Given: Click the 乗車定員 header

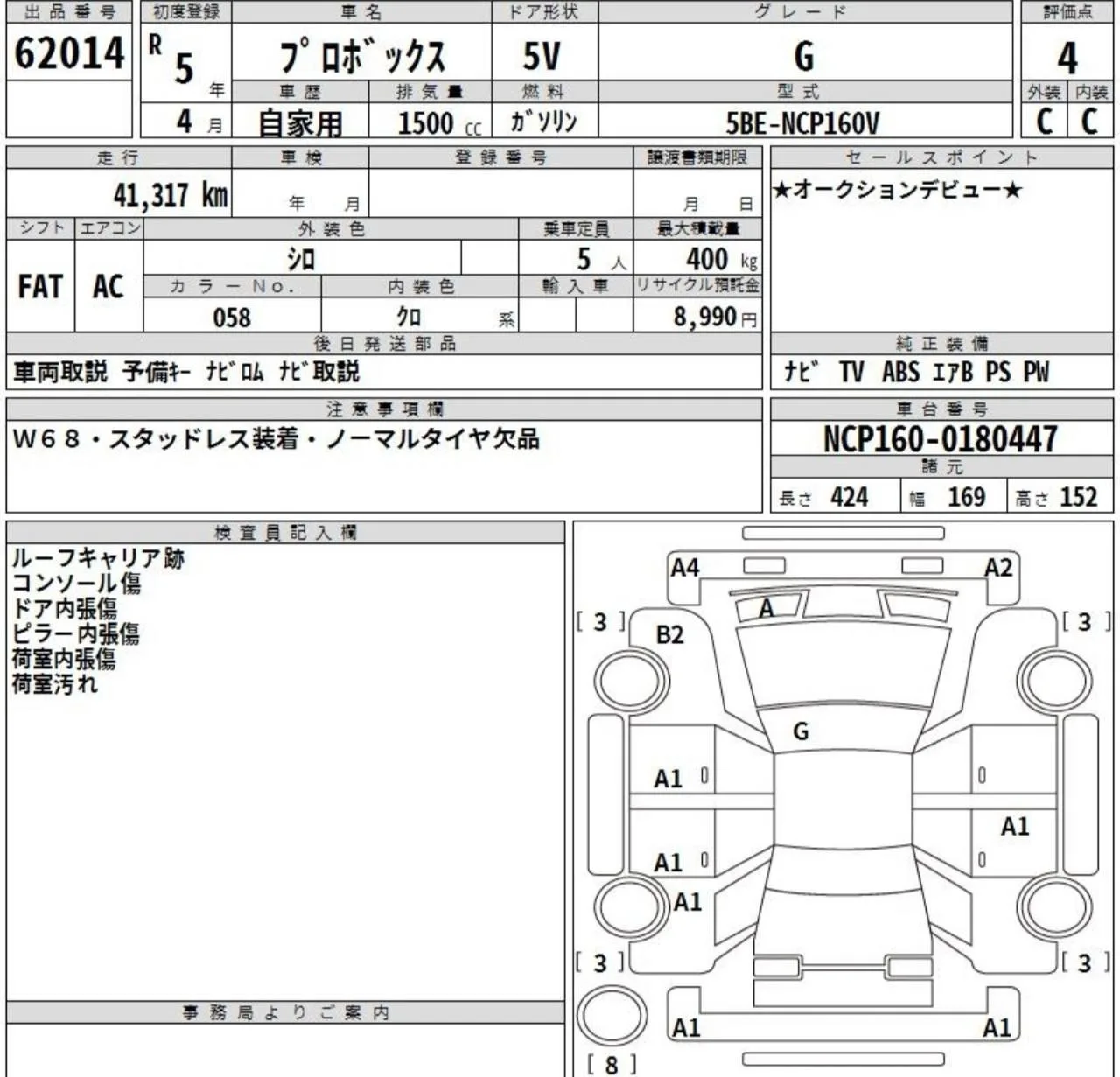Looking at the screenshot, I should (x=576, y=229).
